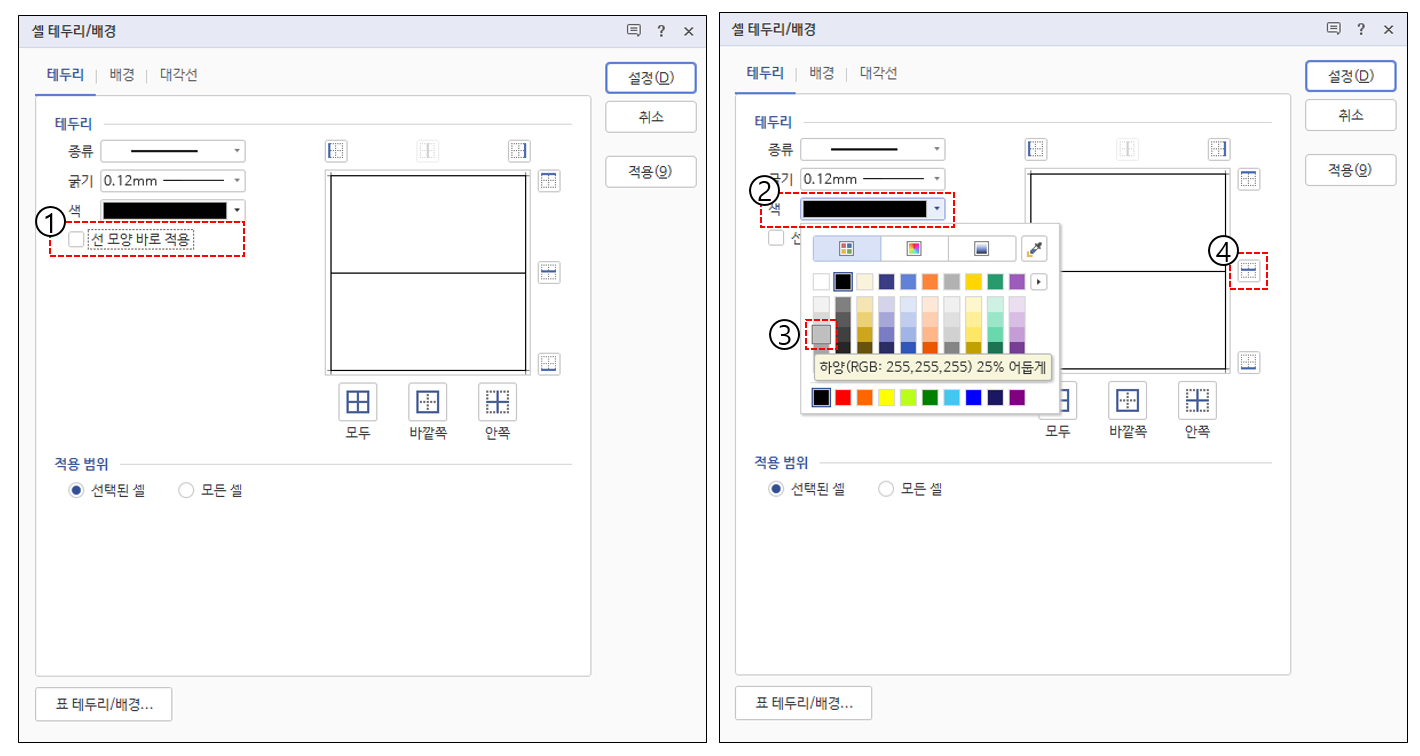1420x756 pixels.
Task: Click 설정(D) button in left dialog
Action: (650, 77)
